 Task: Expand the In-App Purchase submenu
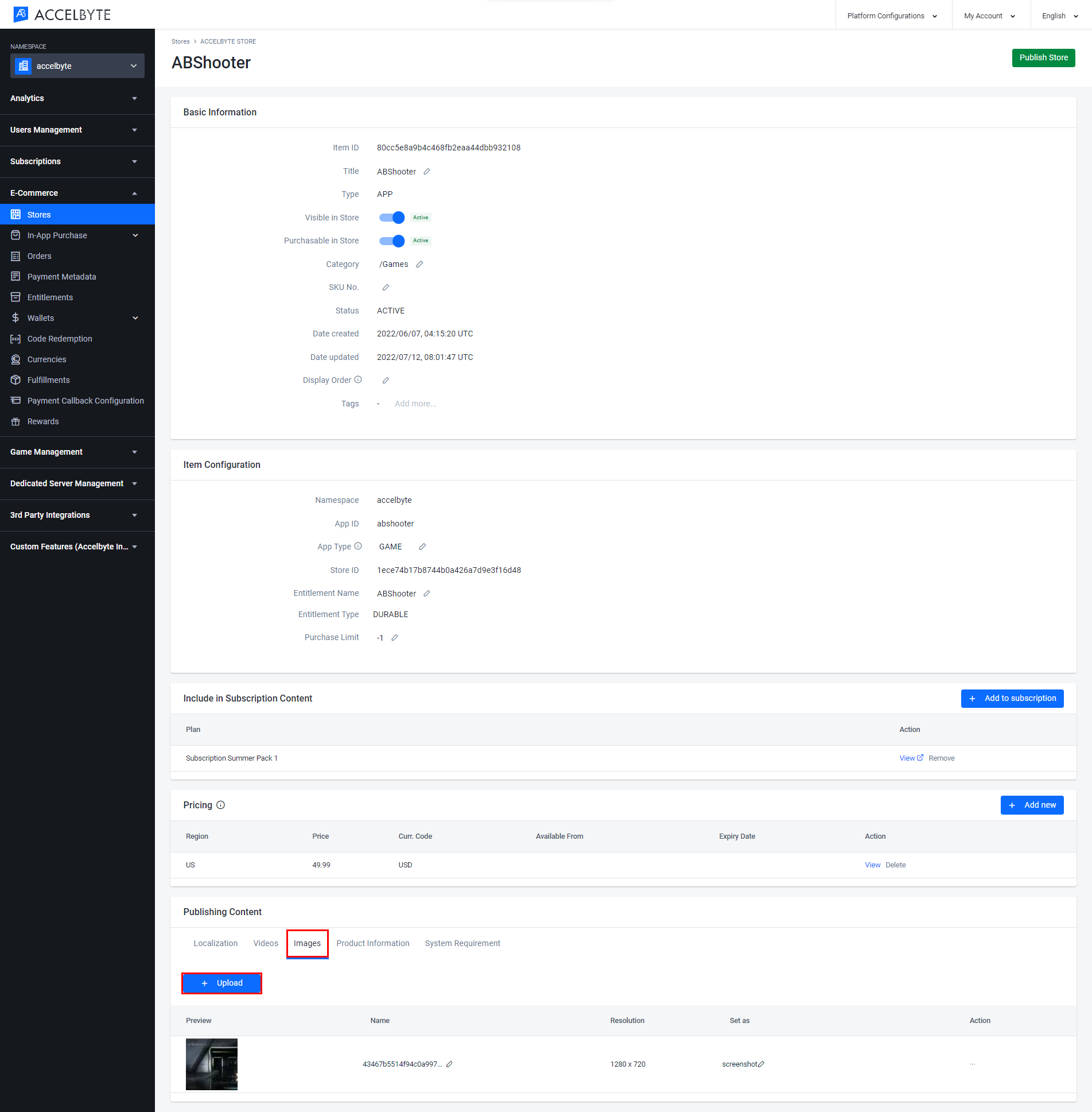(x=77, y=235)
